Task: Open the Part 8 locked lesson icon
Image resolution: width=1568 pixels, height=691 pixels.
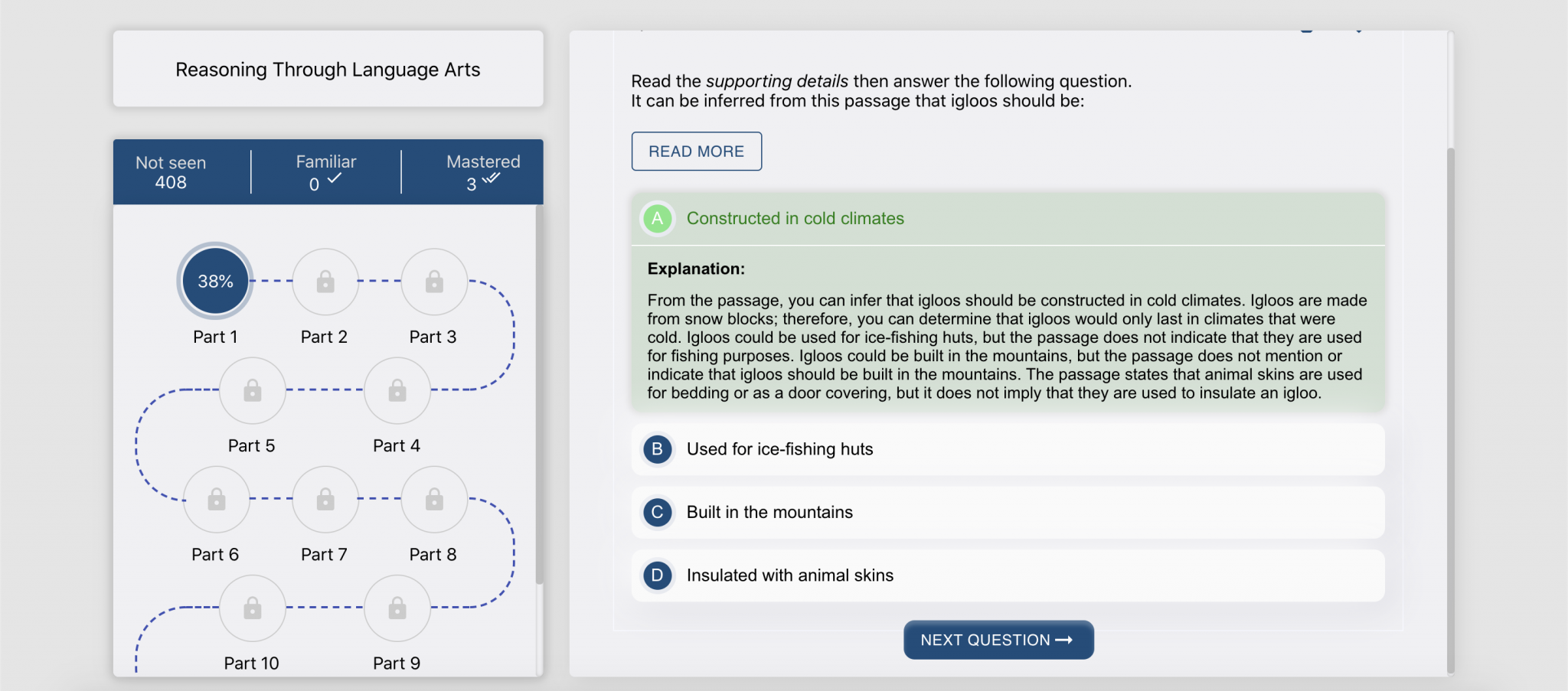Action: [433, 499]
